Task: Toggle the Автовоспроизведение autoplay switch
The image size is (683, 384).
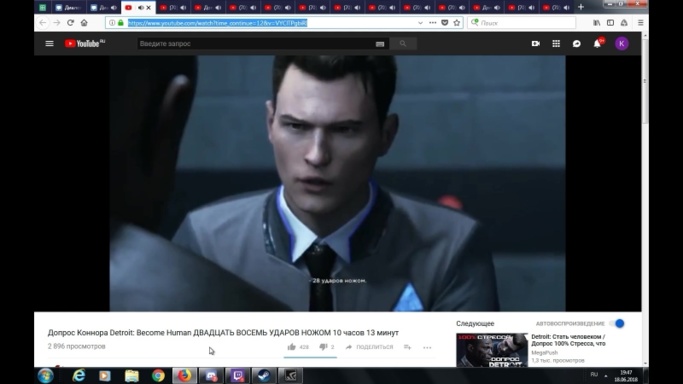Action: (617, 323)
